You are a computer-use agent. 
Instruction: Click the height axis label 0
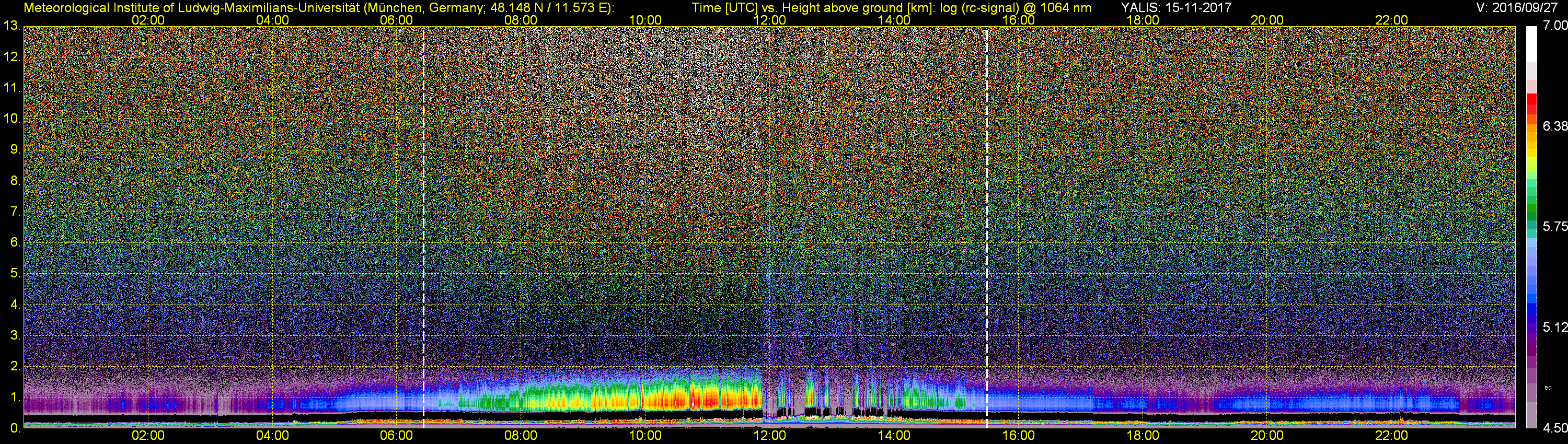(x=15, y=428)
